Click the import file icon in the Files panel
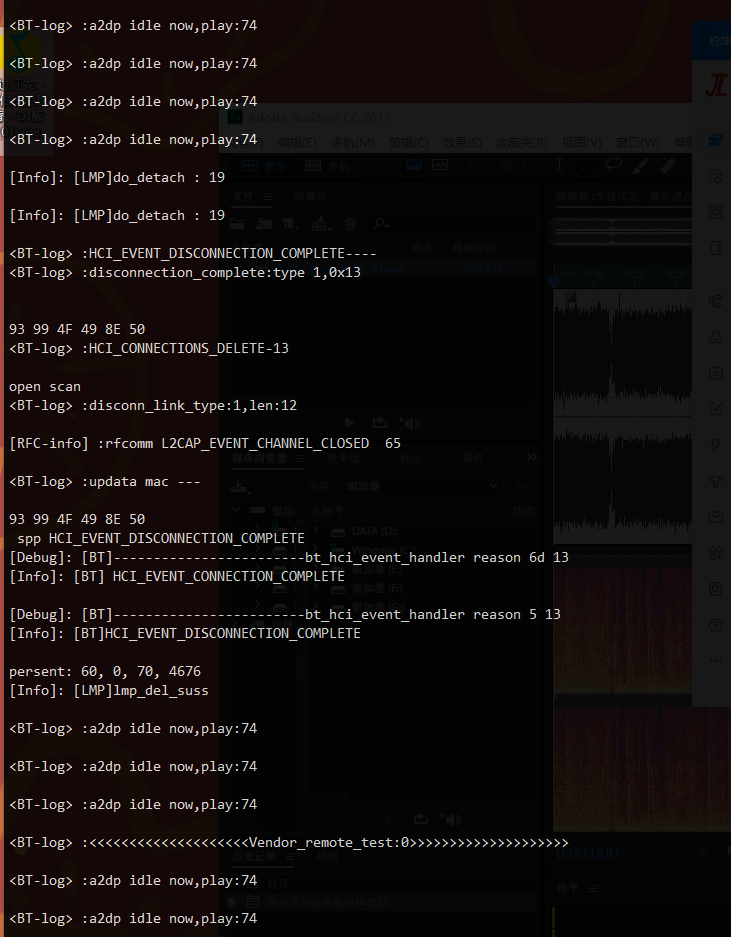This screenshot has width=731, height=937. coord(263,224)
